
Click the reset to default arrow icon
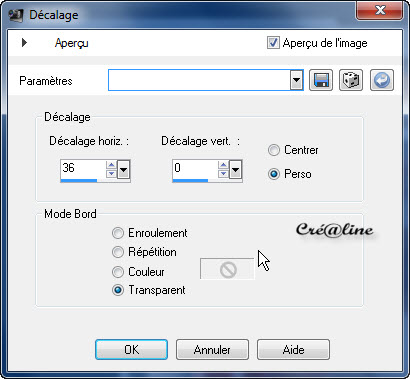click(x=382, y=80)
